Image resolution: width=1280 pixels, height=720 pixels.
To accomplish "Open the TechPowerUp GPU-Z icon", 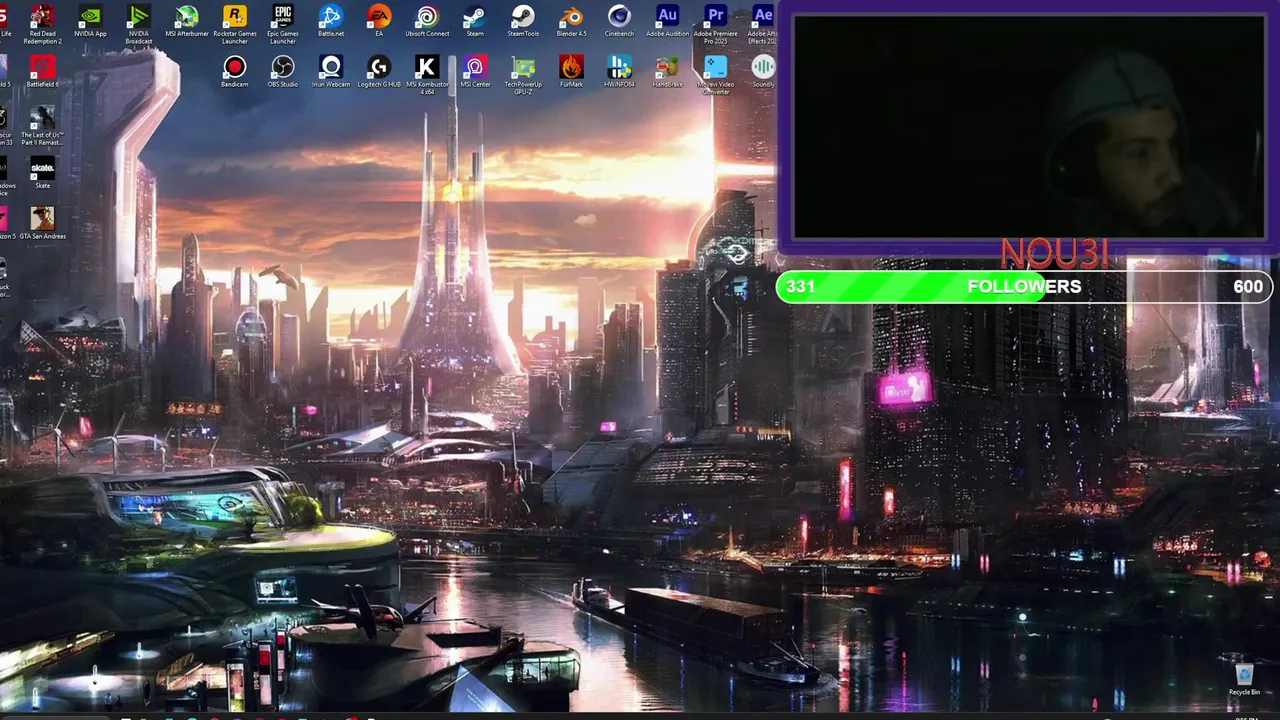I will (523, 75).
